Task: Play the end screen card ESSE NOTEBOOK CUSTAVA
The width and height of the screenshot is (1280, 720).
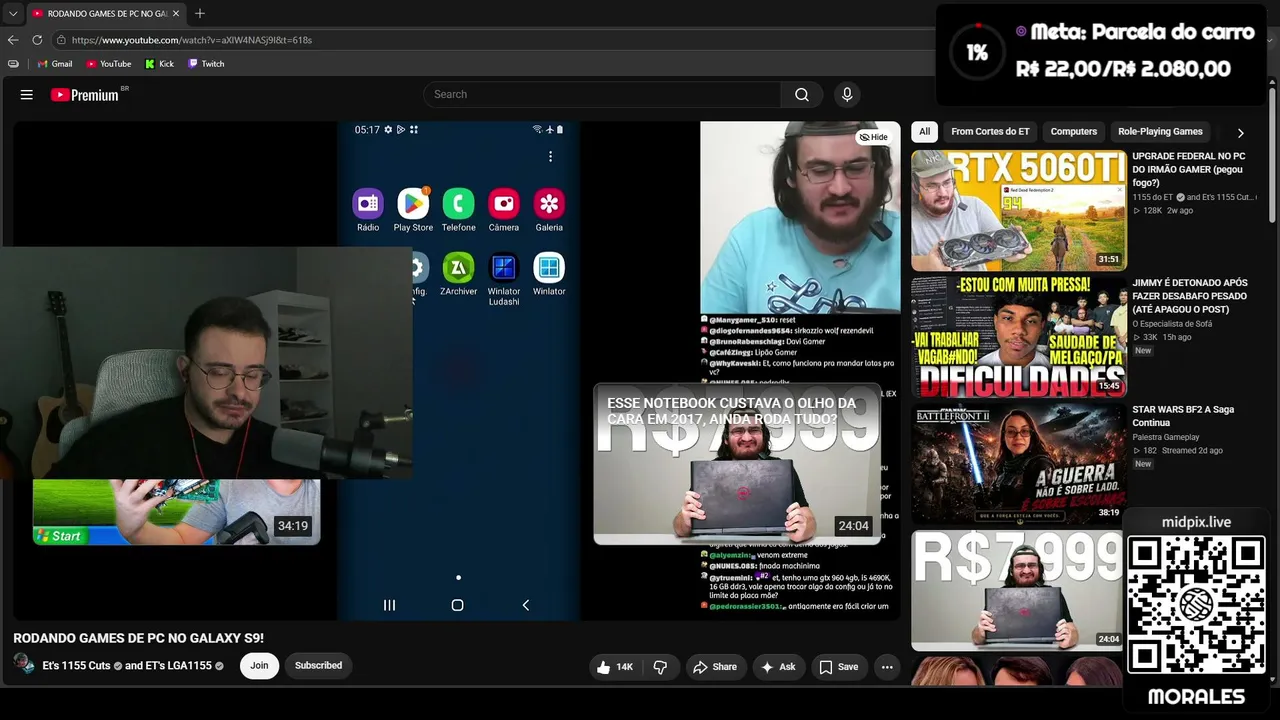Action: 737,464
